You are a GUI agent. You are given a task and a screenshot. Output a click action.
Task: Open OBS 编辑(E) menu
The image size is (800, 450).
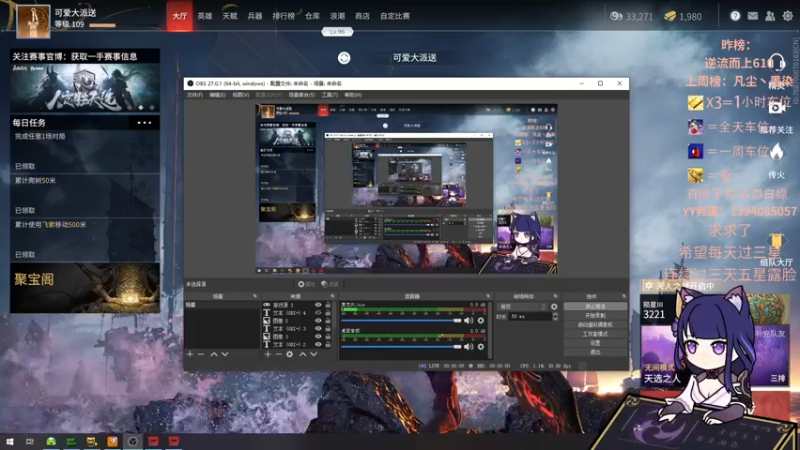pos(217,95)
